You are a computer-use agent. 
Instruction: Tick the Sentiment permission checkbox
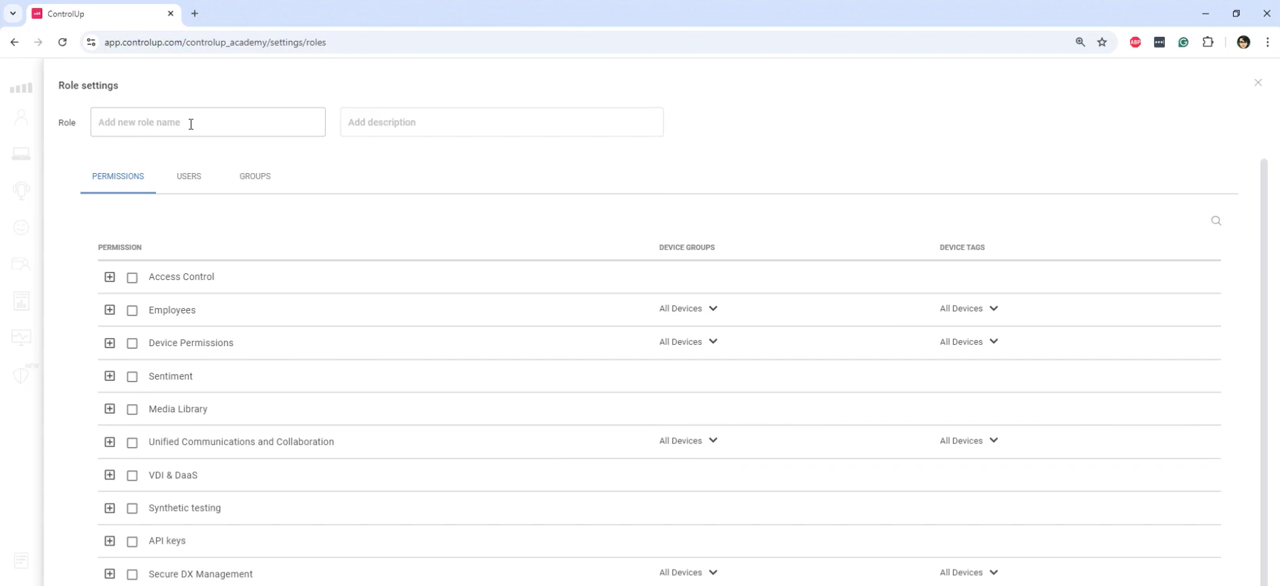(132, 377)
